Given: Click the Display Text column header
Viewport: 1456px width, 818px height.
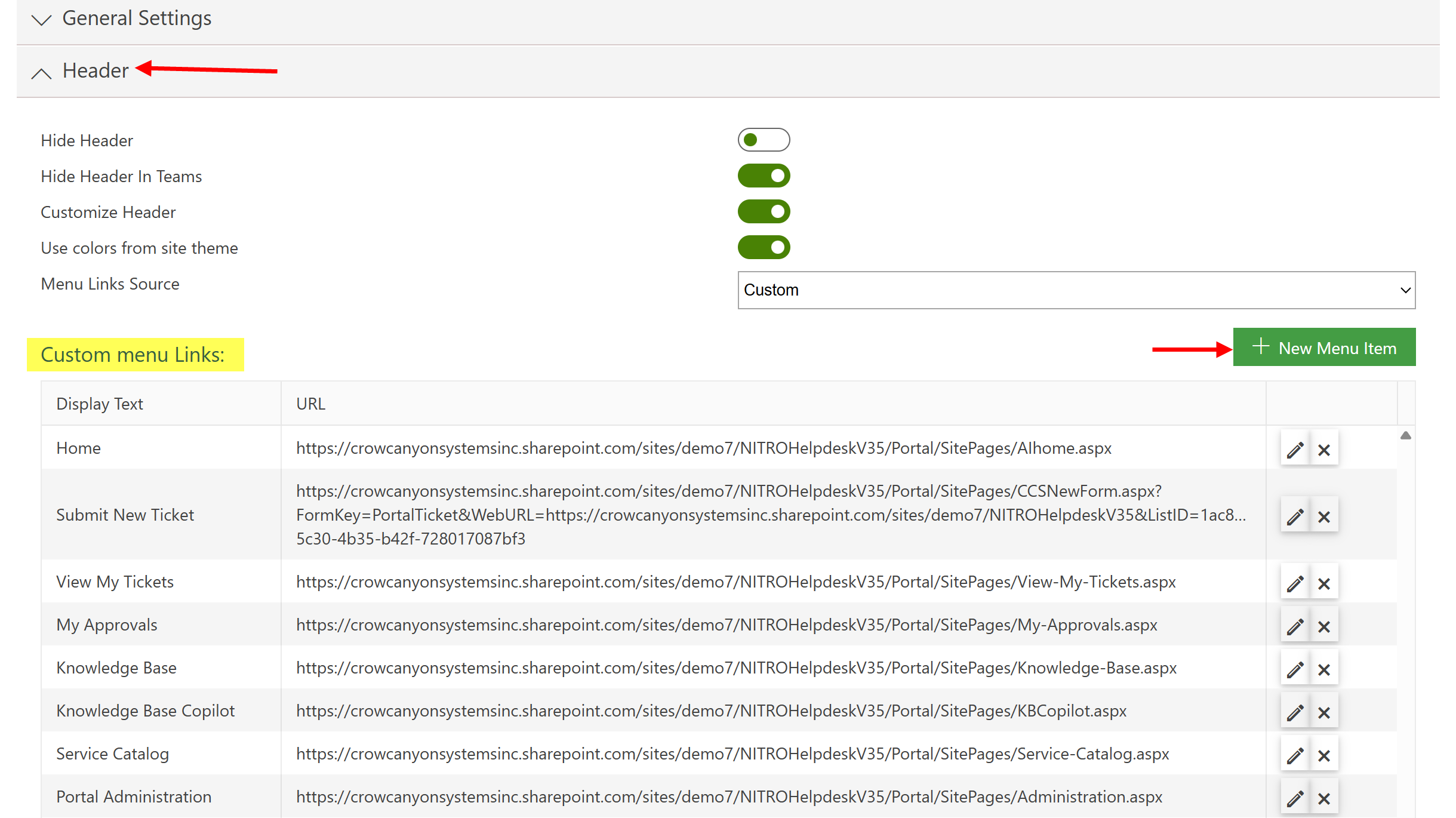Looking at the screenshot, I should [x=100, y=404].
